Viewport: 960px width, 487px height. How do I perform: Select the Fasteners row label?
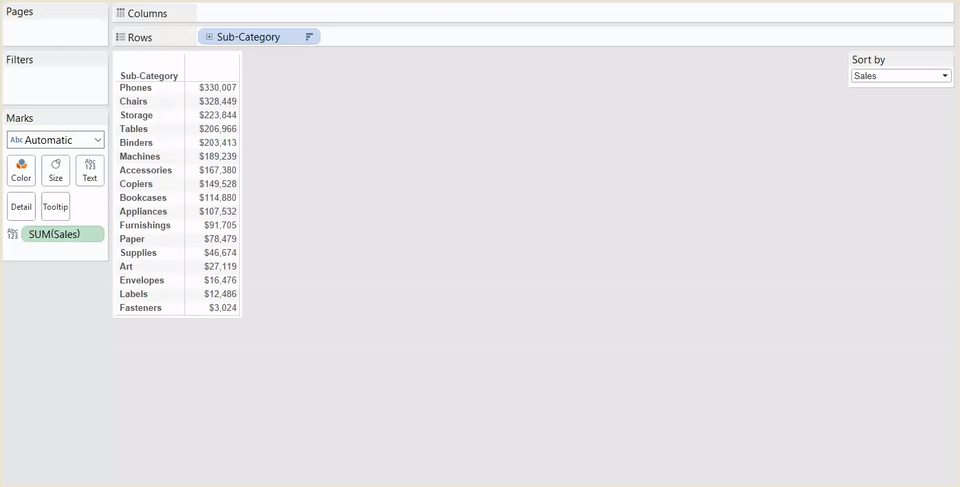140,308
